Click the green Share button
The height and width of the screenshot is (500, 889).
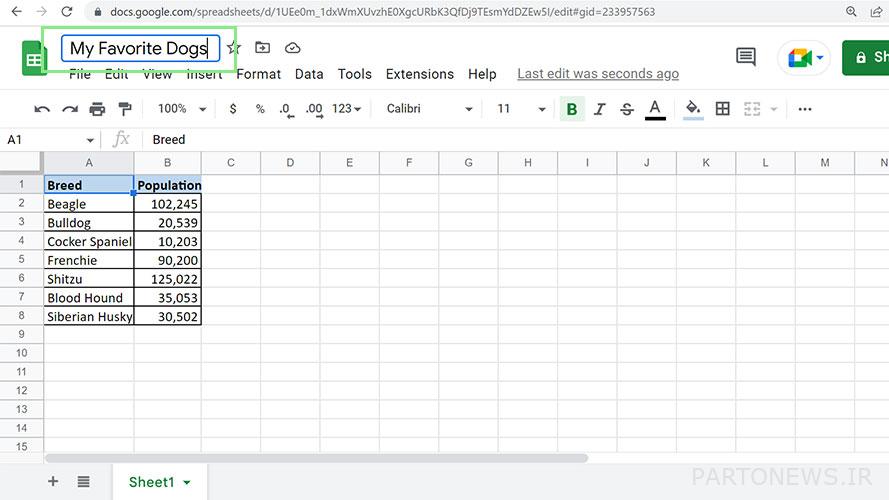[865, 57]
